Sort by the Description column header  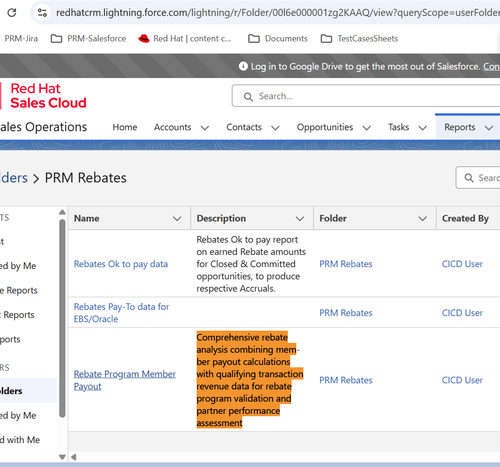click(x=221, y=218)
